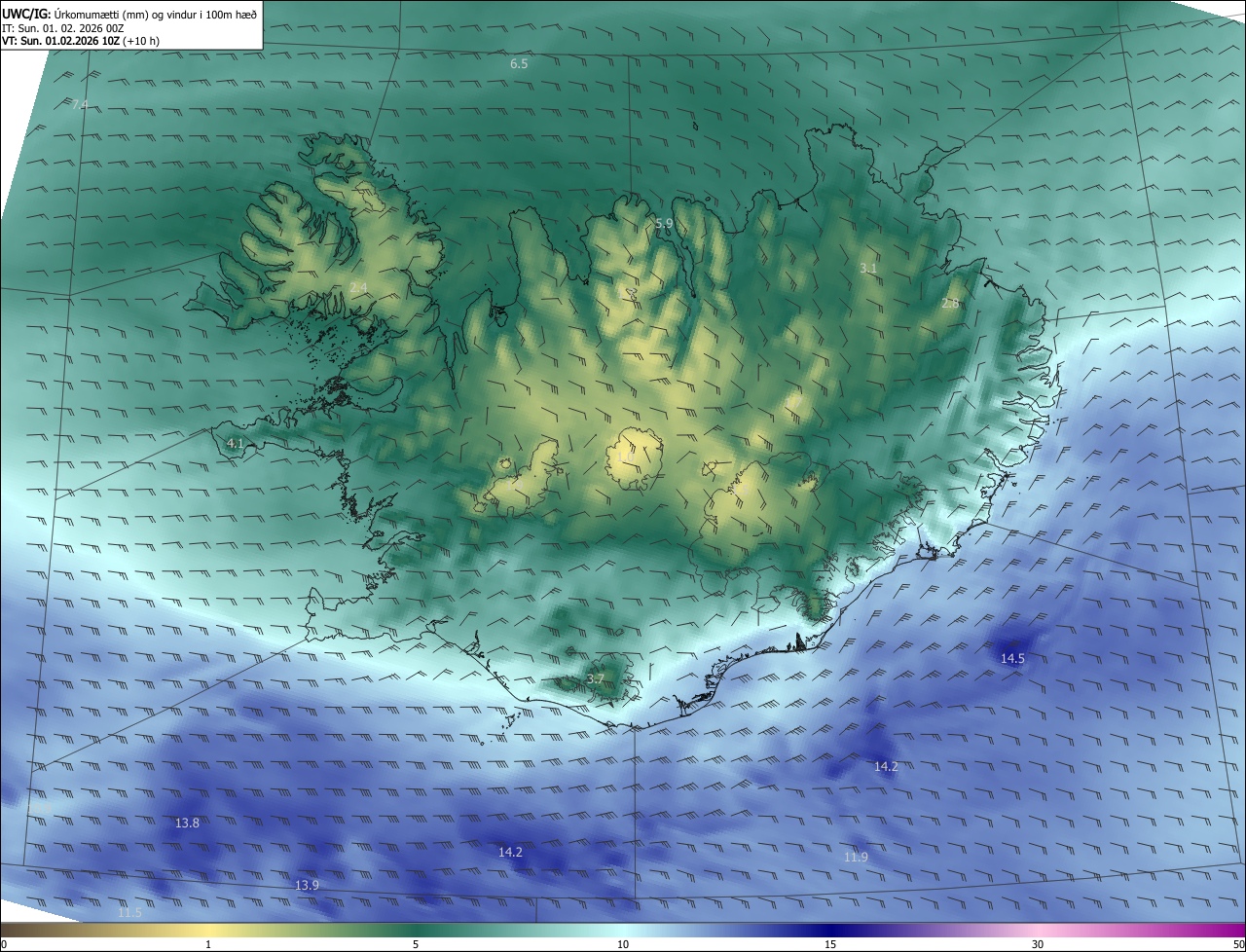The width and height of the screenshot is (1246, 952).
Task: Click the 7.4 value label over the sea
Action: click(80, 104)
